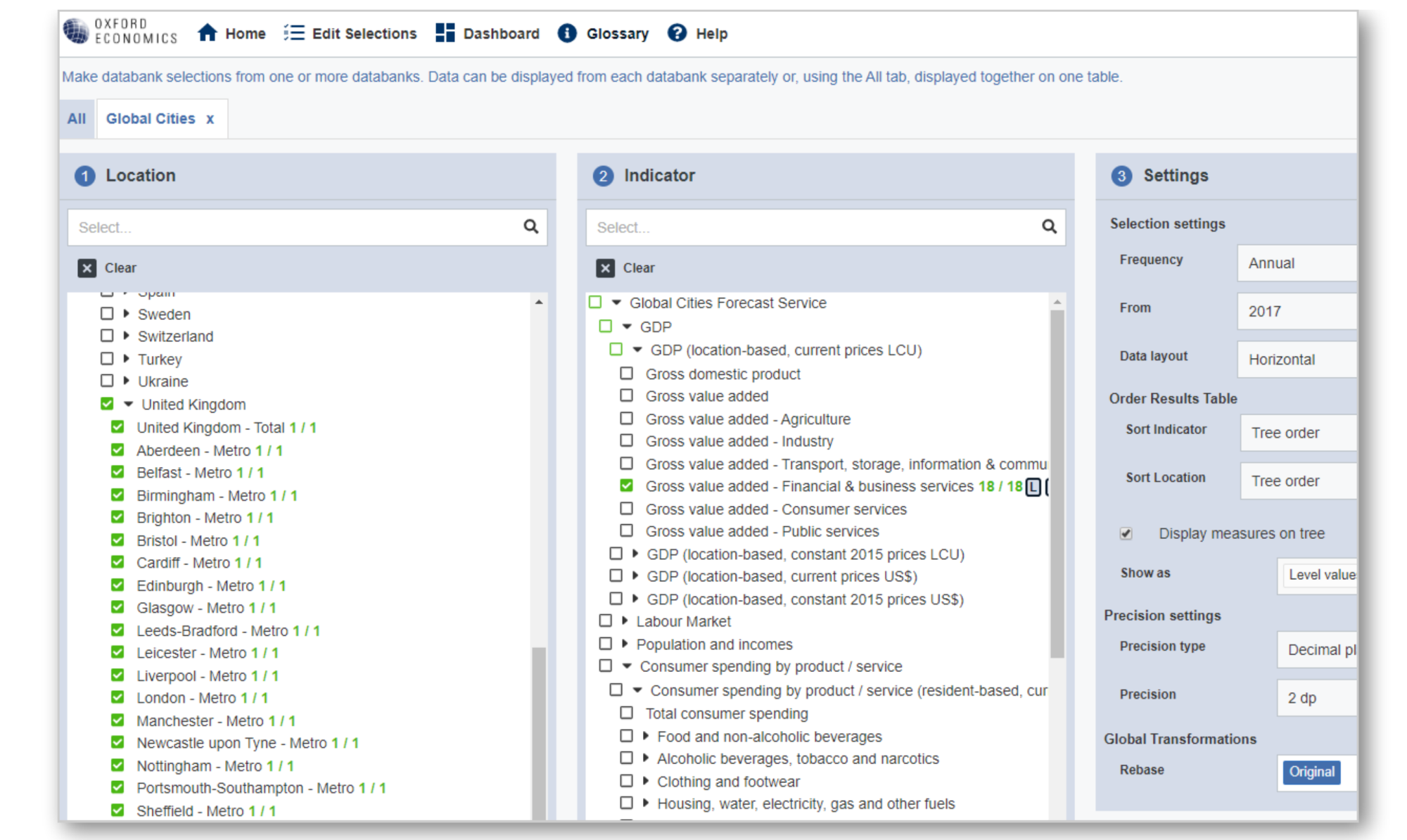Viewport: 1407px width, 840px height.
Task: Uncheck the United Kingdom country checkbox
Action: 107,404
